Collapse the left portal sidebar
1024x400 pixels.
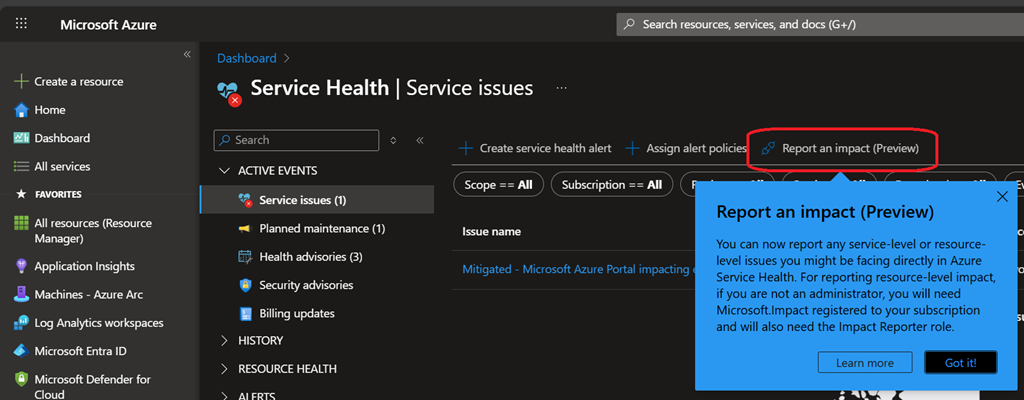click(187, 54)
